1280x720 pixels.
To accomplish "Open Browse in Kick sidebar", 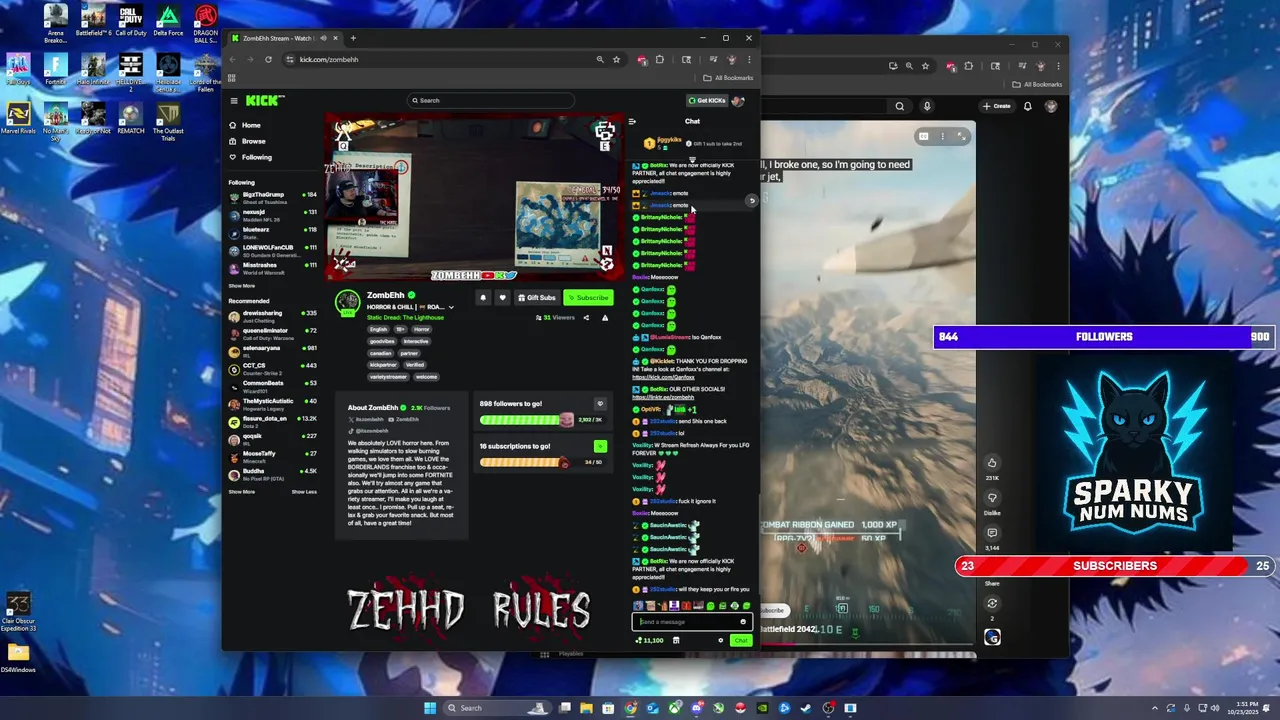I will pyautogui.click(x=247, y=141).
